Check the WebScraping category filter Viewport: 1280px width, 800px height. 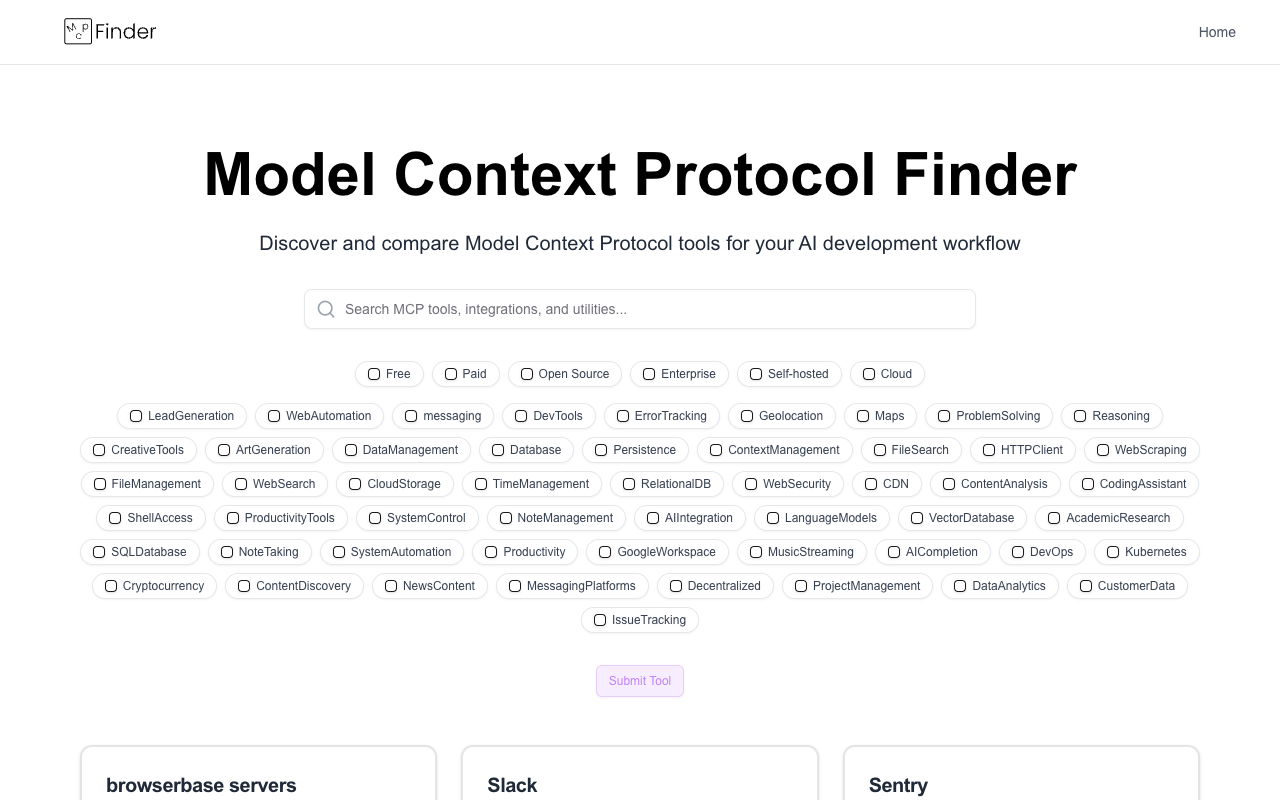1103,450
